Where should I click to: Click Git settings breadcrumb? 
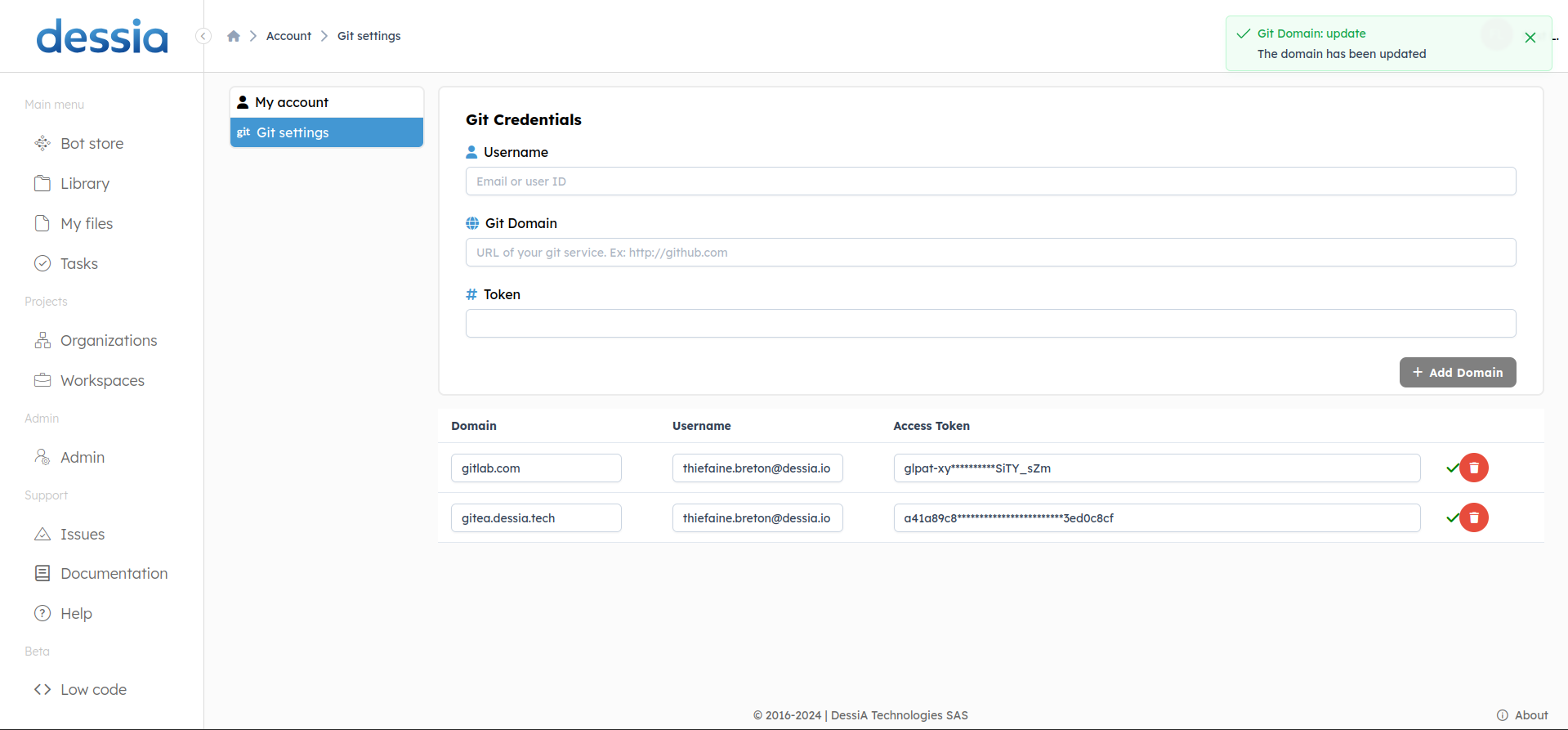pyautogui.click(x=369, y=36)
